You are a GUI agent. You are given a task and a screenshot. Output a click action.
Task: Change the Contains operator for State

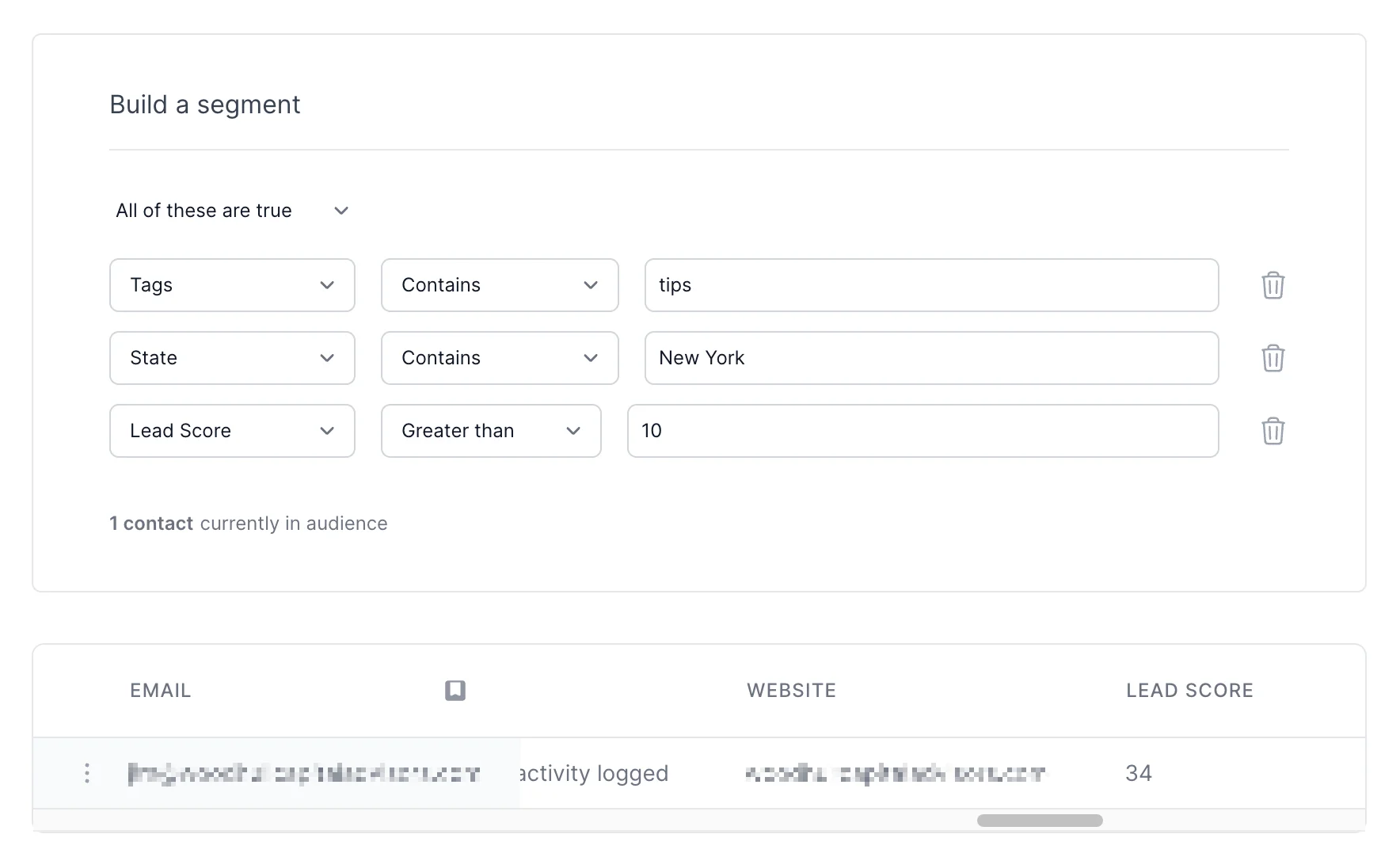click(499, 358)
